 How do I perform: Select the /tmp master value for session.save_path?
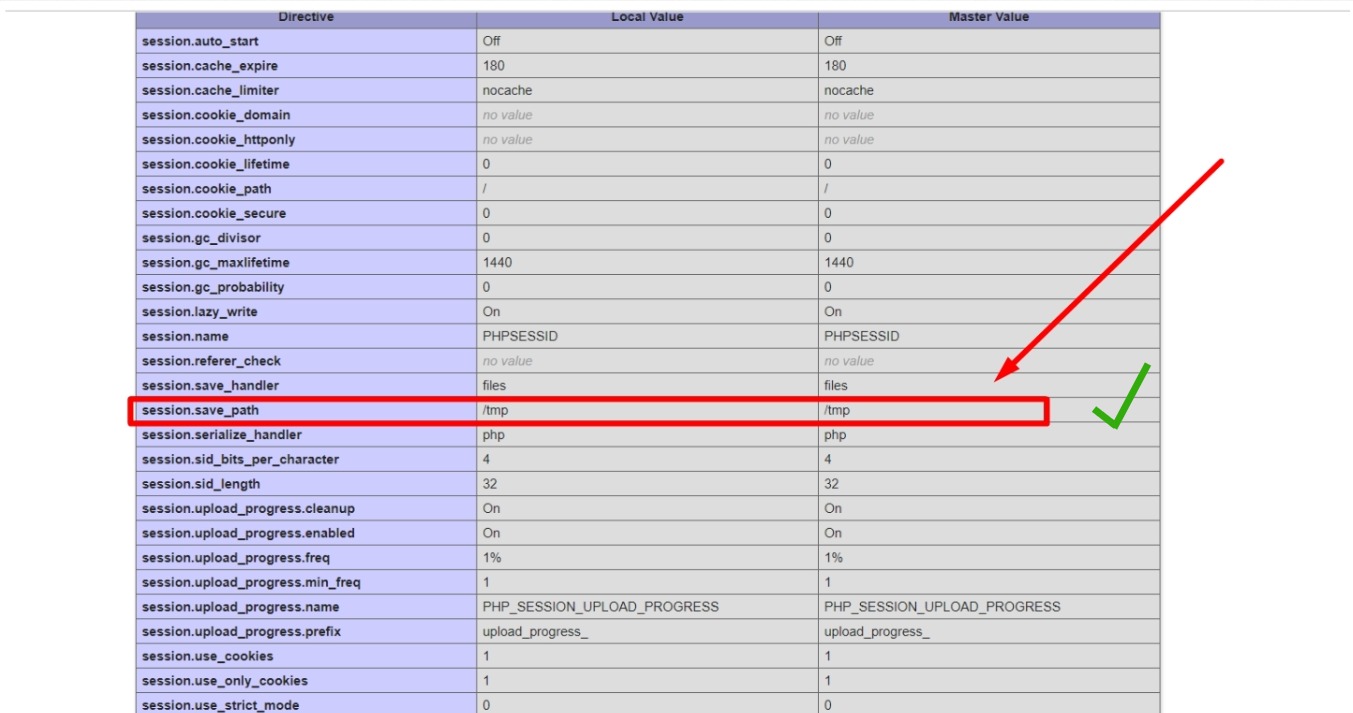pos(838,410)
